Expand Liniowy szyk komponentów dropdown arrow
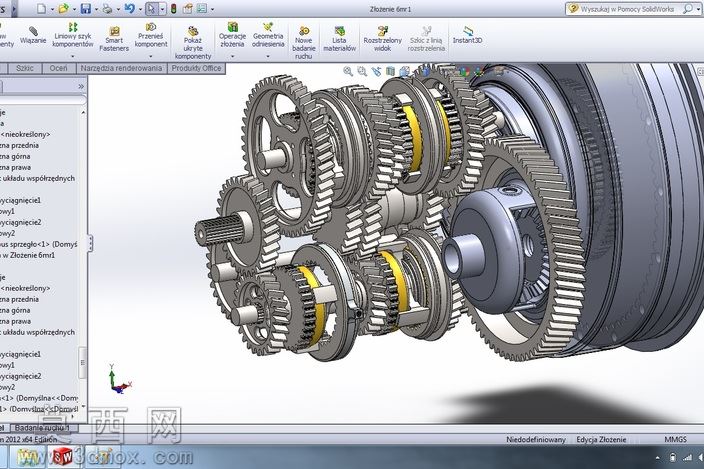 coord(73,57)
